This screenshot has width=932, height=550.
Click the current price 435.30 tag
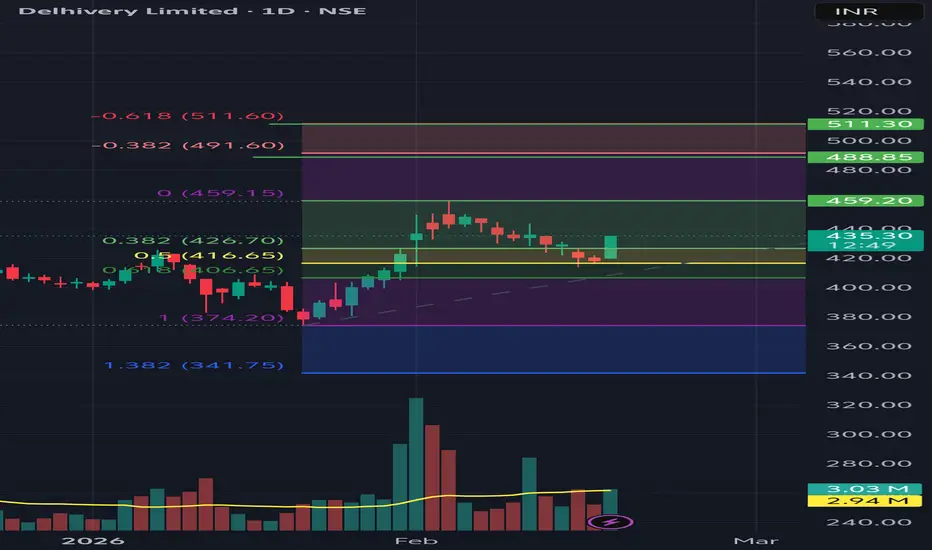865,240
